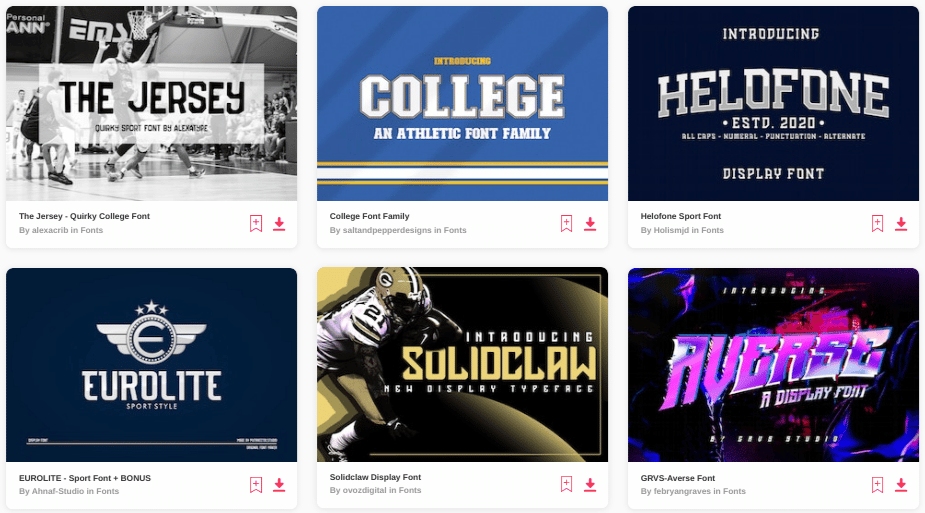Bookmark the GRVS-Averse Font
Viewport: 925px width, 513px height.
tap(877, 485)
